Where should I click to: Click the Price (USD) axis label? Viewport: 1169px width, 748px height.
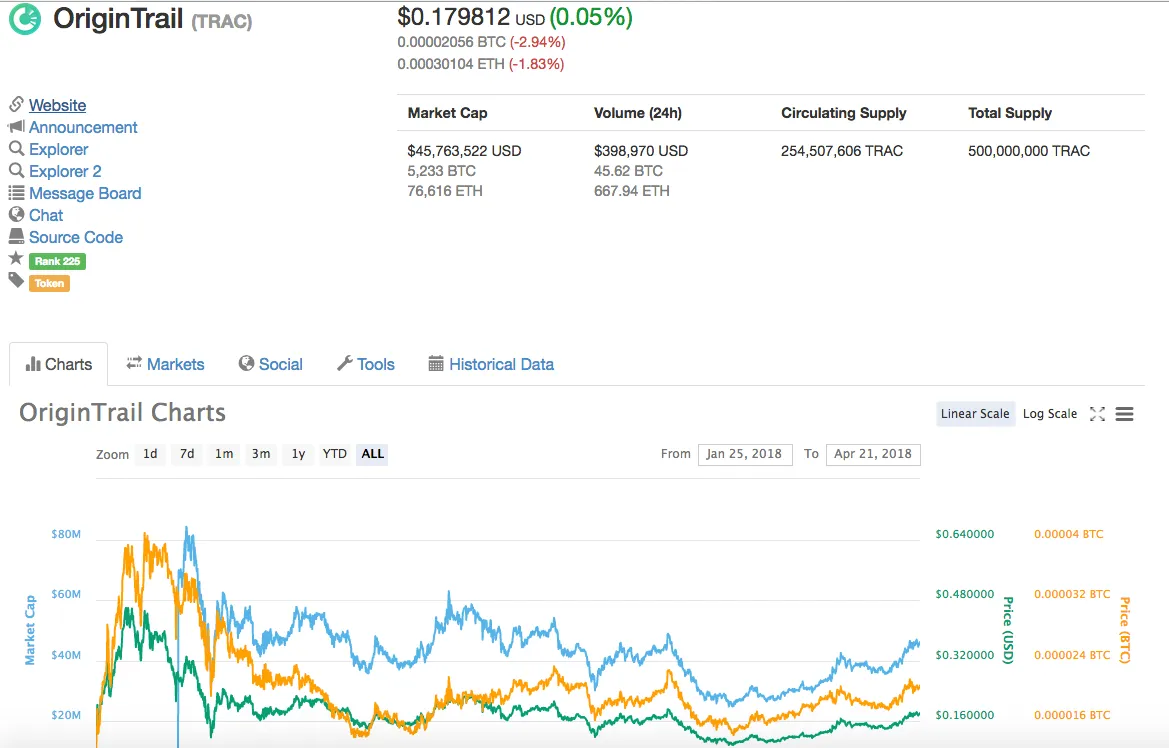pos(1008,630)
